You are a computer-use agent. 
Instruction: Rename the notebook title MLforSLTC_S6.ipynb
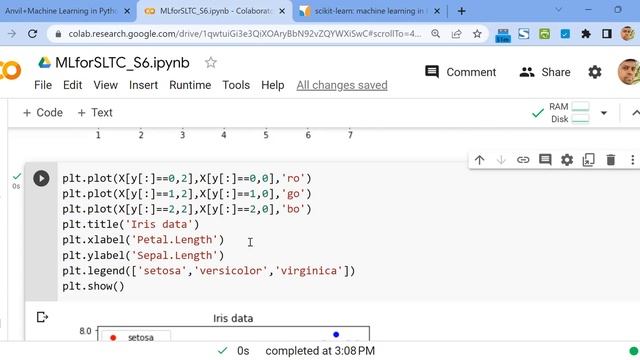[122, 63]
